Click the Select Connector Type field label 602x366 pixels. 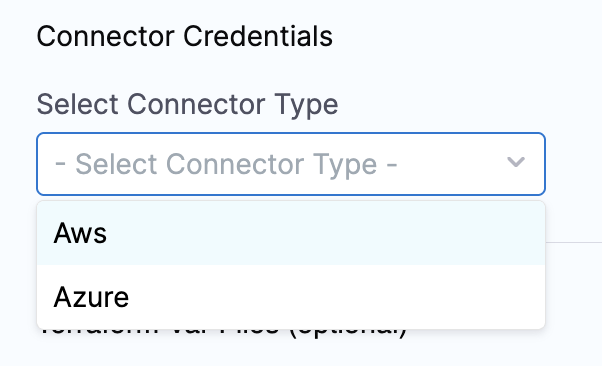coord(187,104)
